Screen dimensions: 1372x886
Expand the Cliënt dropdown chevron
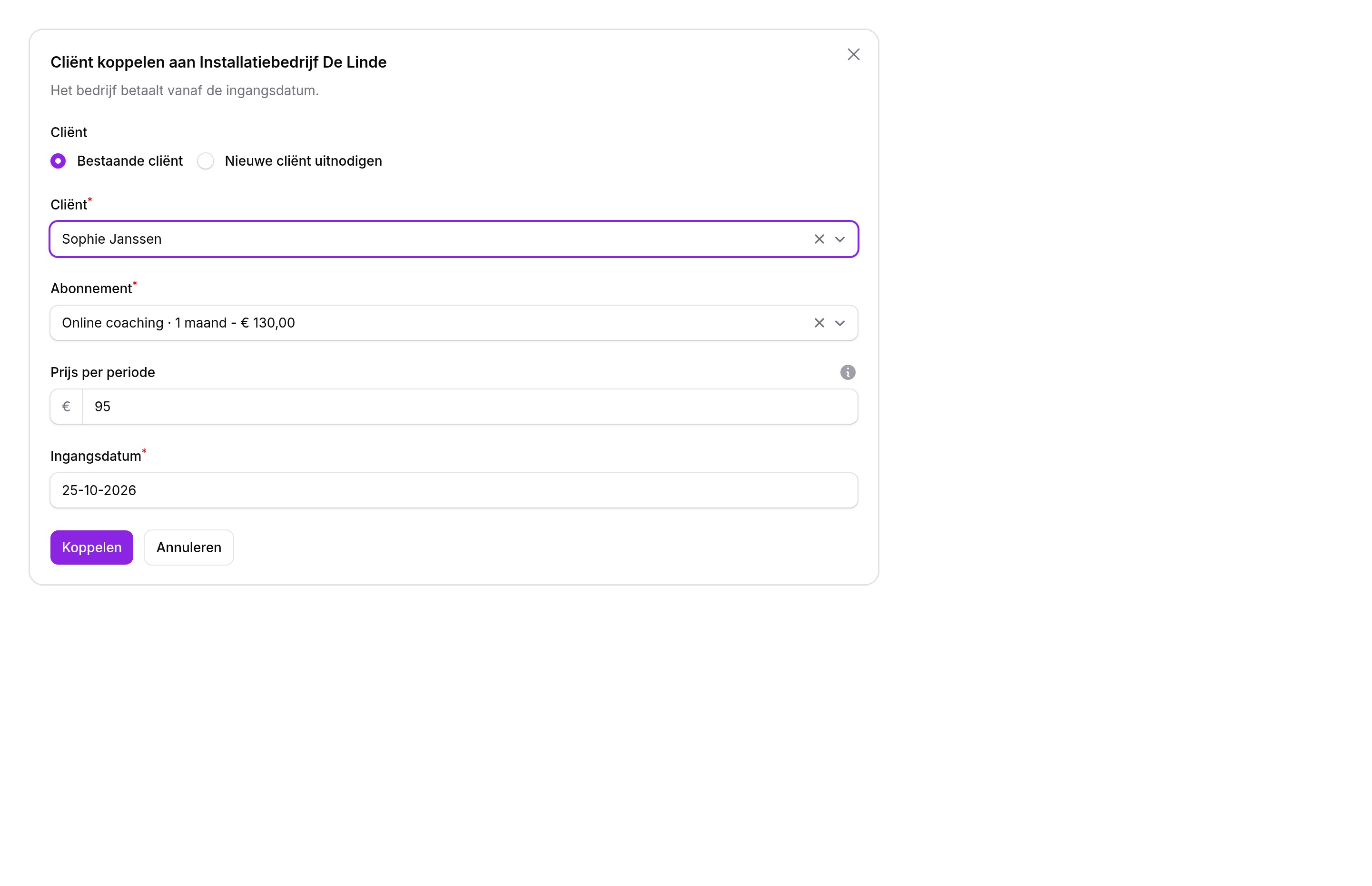pyautogui.click(x=839, y=239)
